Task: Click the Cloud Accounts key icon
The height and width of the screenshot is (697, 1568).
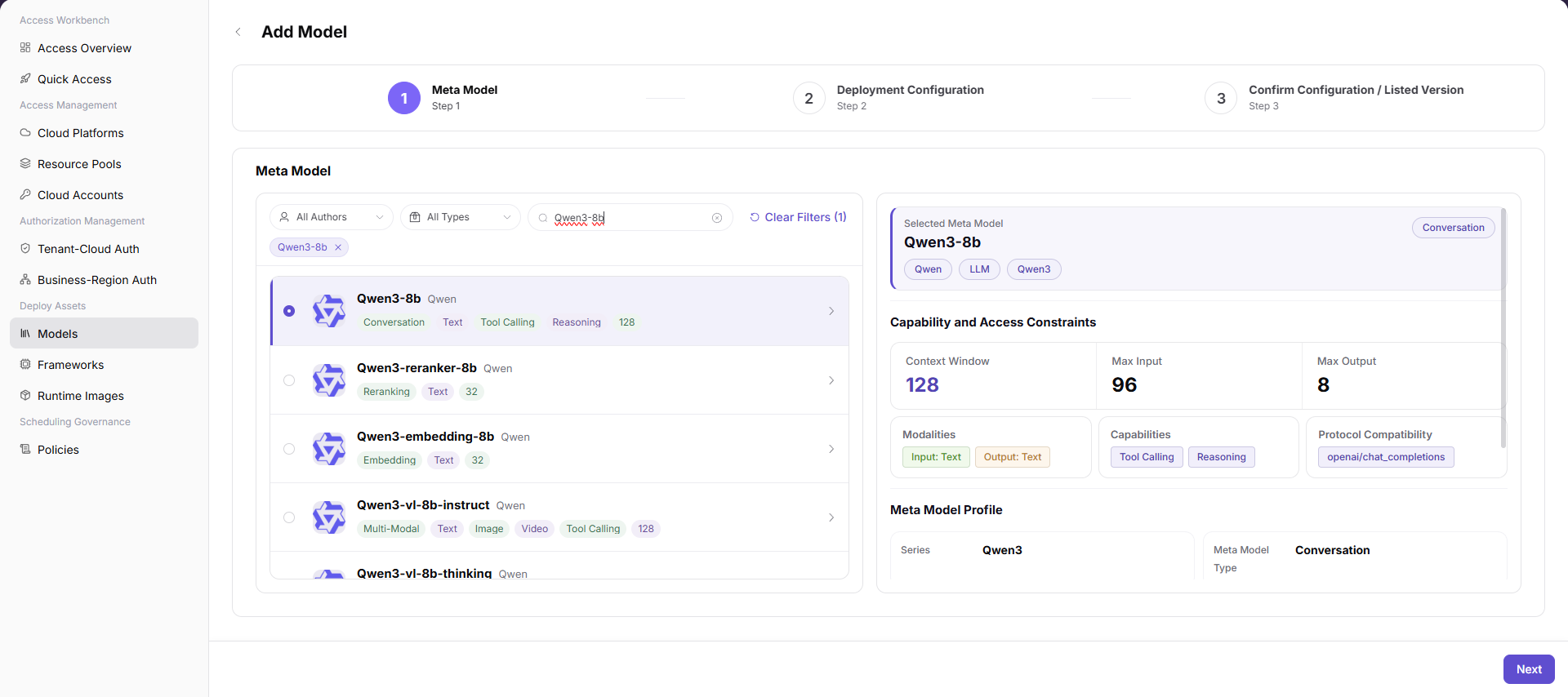Action: 25,194
